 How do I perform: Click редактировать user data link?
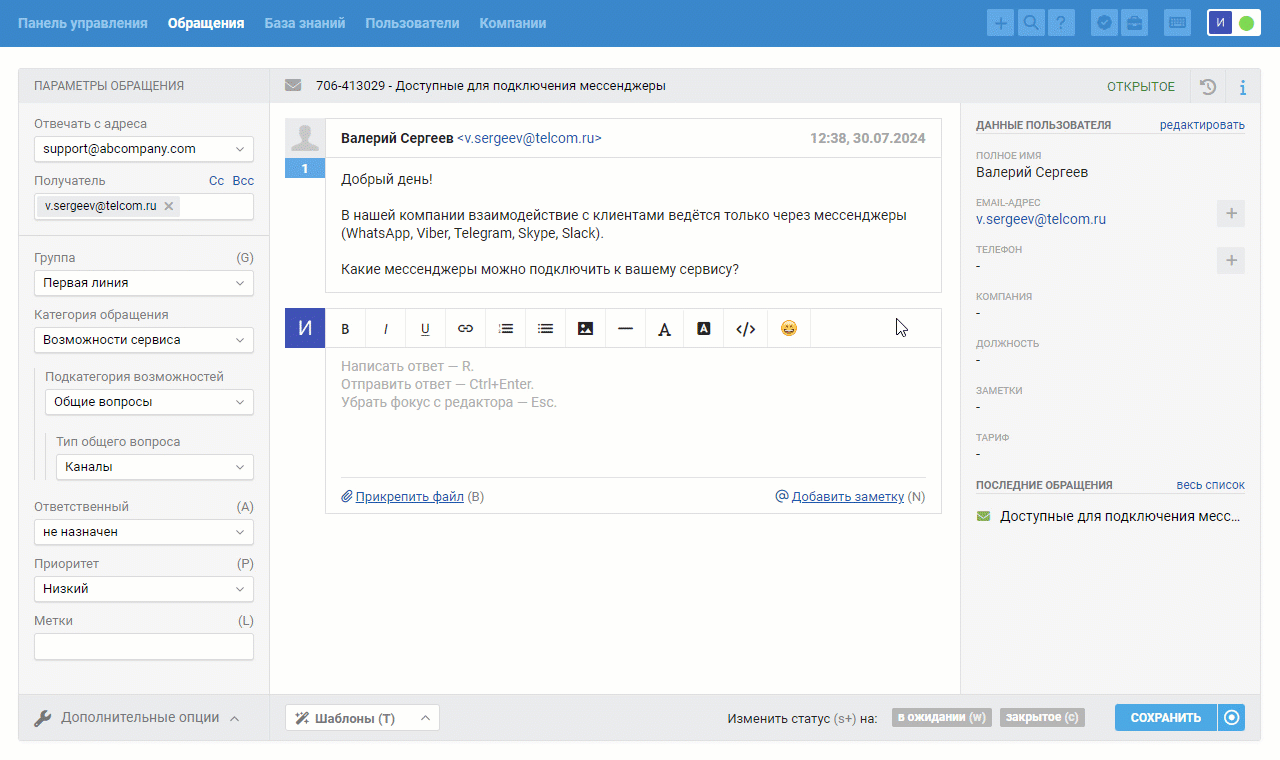tap(1202, 125)
